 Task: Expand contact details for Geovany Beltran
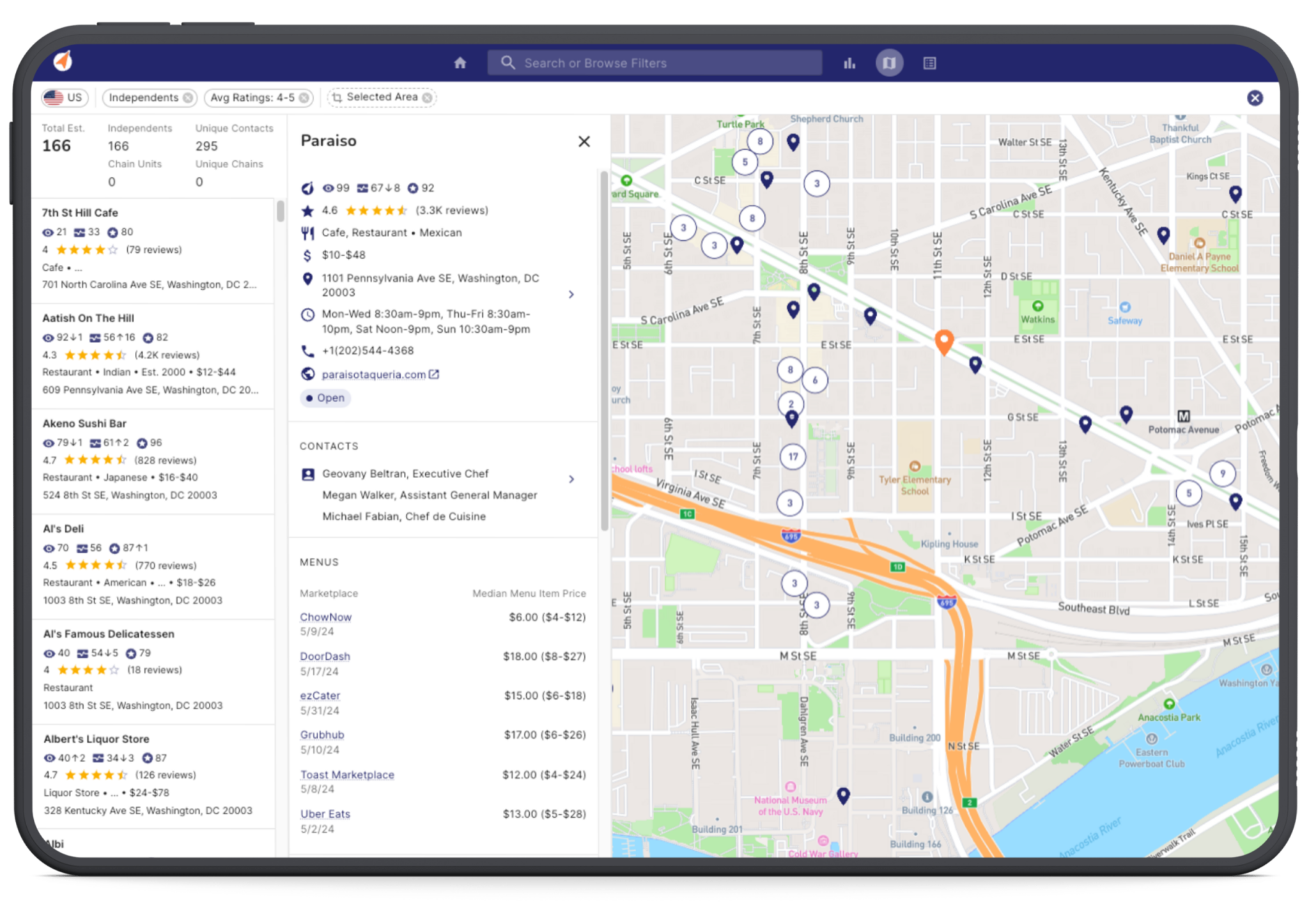571,479
